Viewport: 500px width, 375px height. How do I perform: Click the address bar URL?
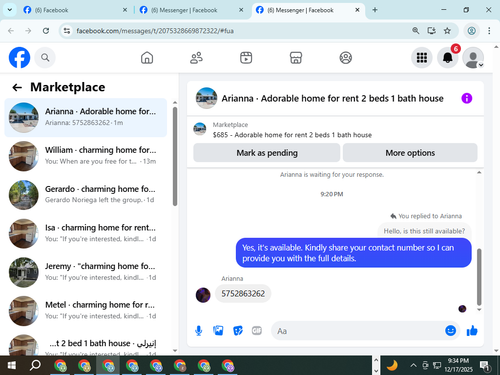(x=155, y=31)
